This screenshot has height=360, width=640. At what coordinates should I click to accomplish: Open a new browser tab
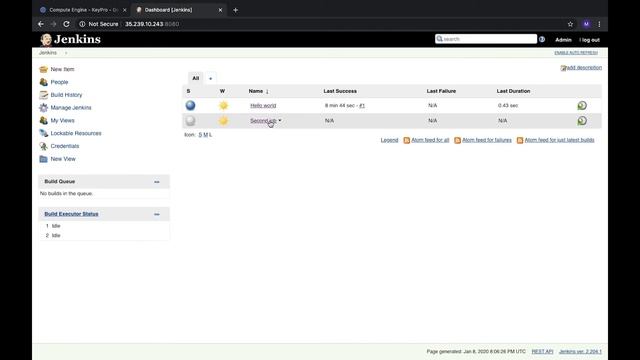236,10
